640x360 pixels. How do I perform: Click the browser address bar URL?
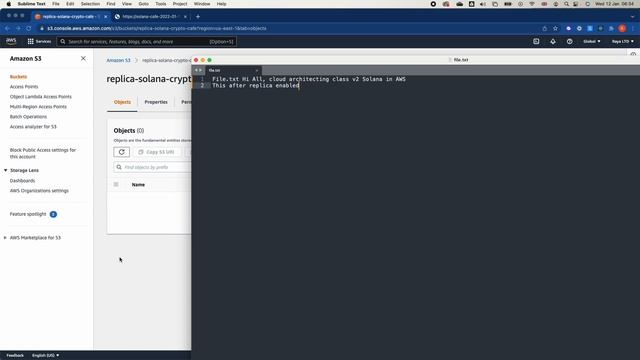[x=157, y=28]
